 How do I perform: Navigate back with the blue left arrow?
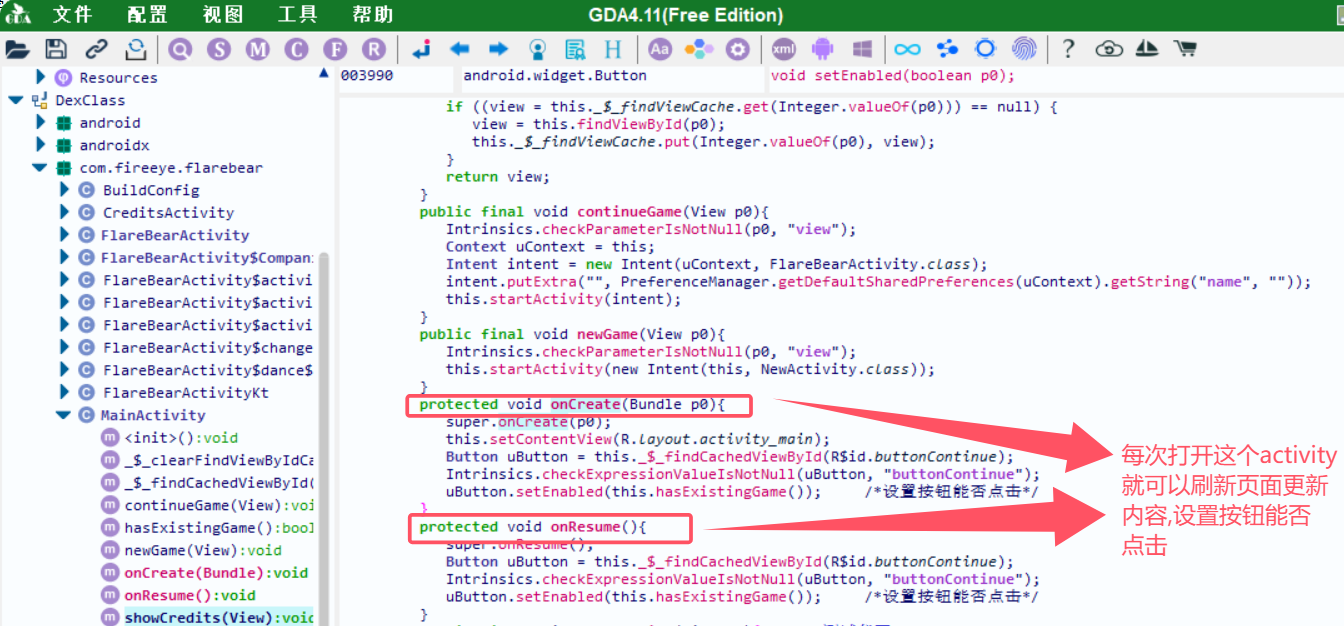point(460,48)
